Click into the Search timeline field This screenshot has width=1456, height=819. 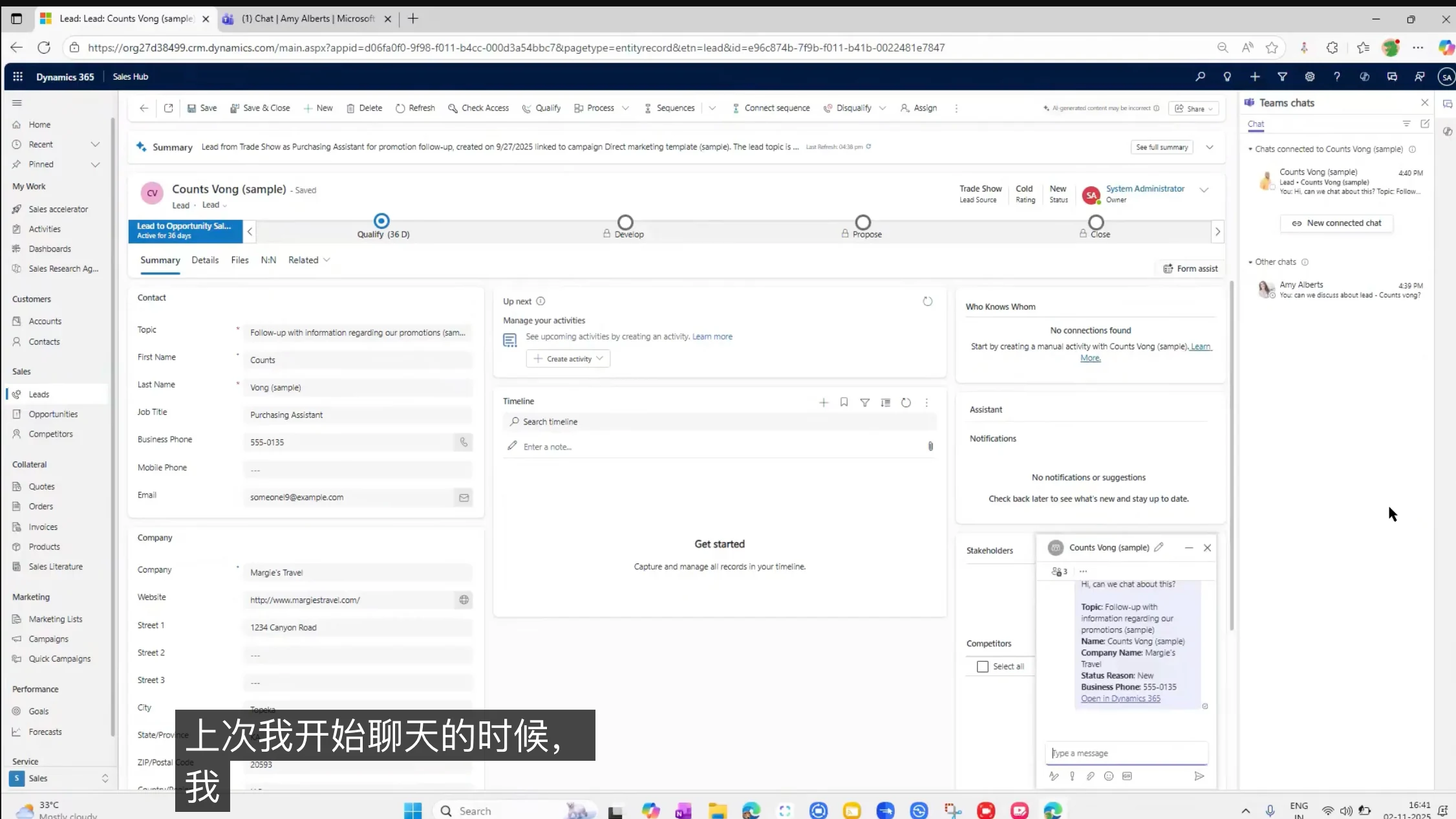[719, 422]
